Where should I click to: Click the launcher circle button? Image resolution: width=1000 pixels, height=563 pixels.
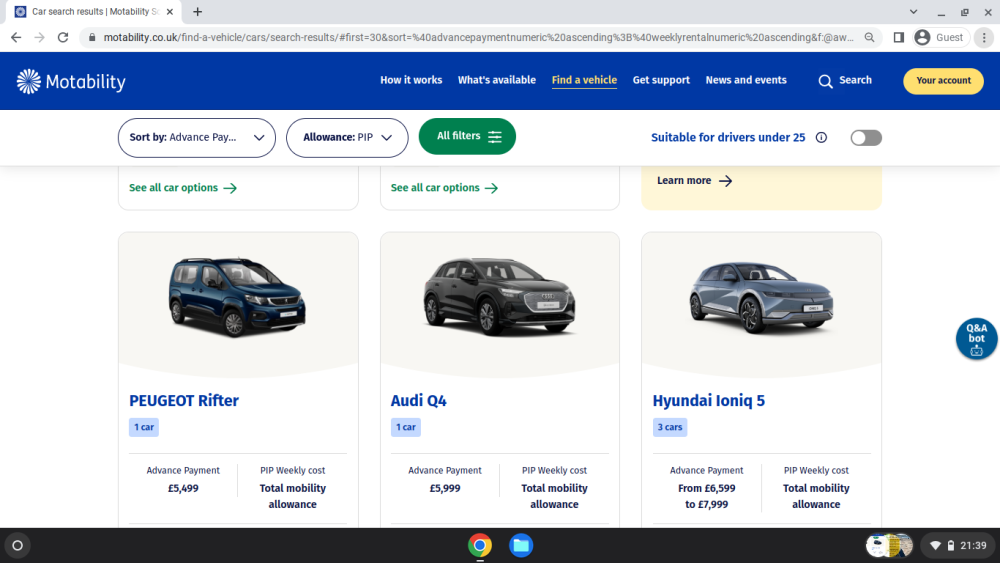pyautogui.click(x=17, y=545)
